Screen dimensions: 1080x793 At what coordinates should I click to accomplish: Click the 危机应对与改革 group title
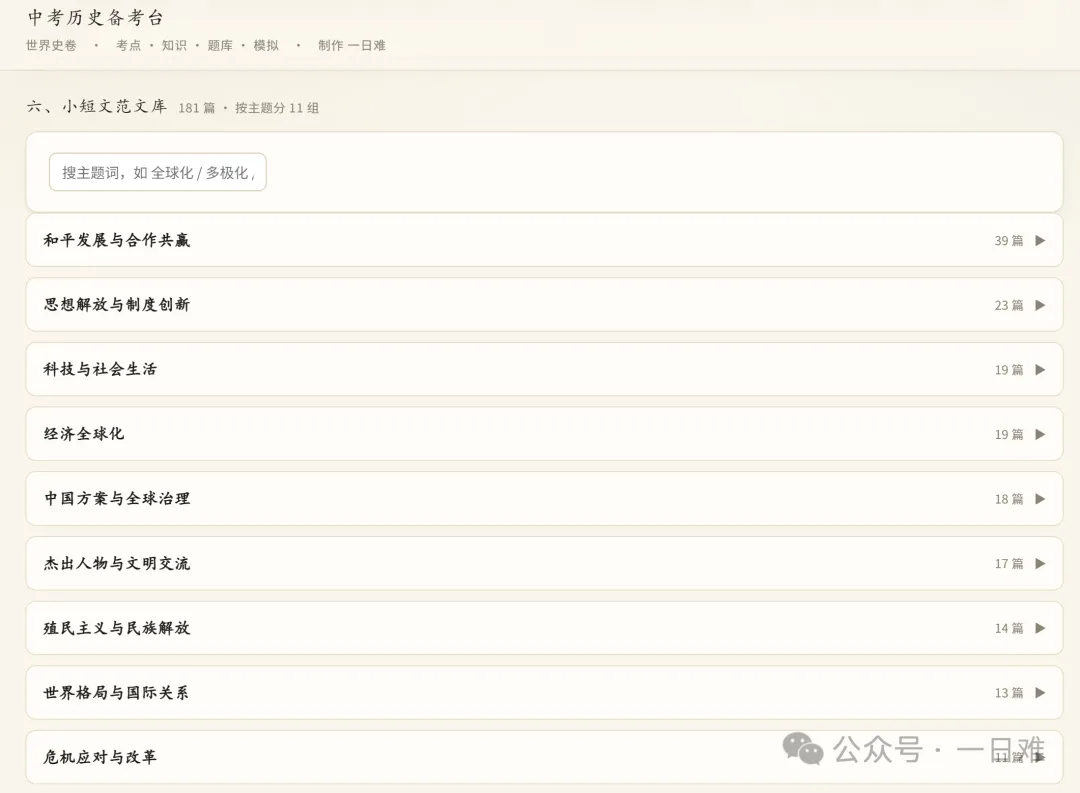click(x=100, y=756)
